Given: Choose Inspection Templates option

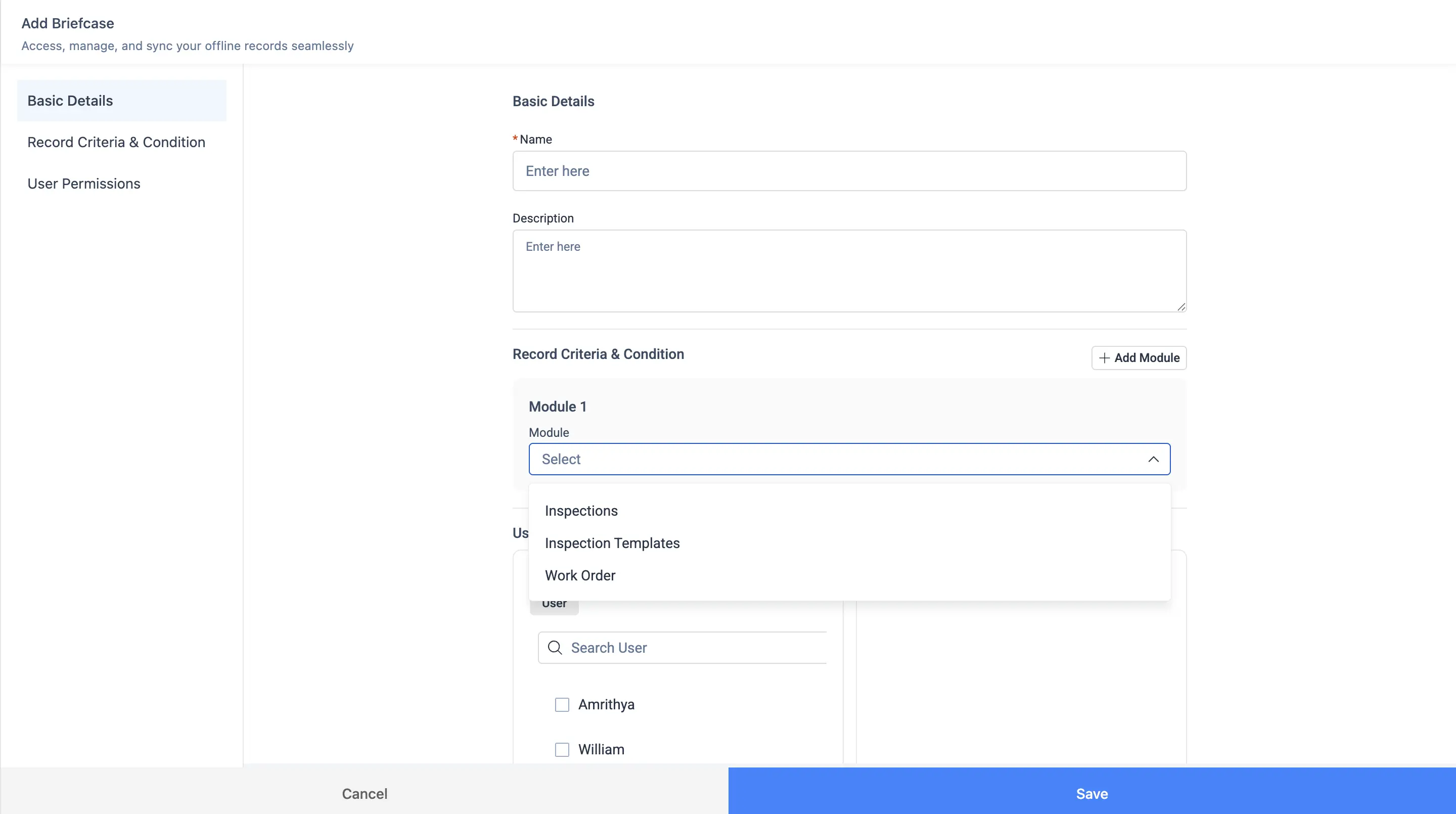Looking at the screenshot, I should tap(612, 543).
